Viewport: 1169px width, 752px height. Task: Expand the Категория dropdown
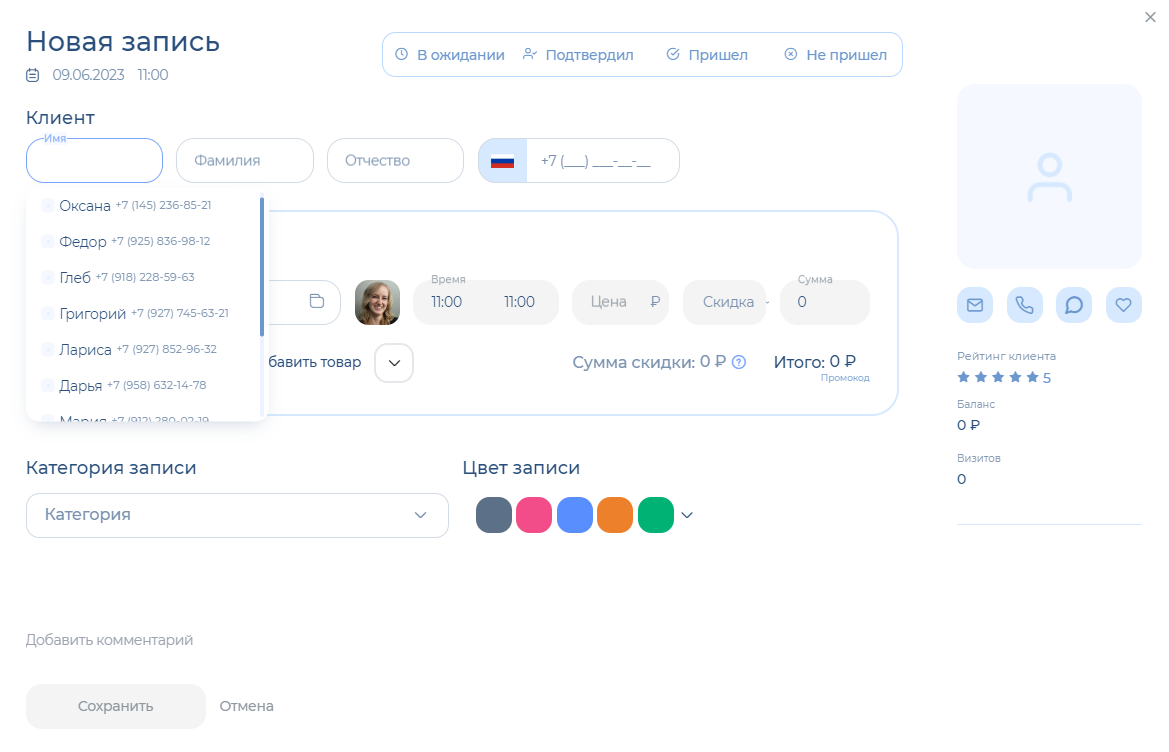click(x=420, y=515)
